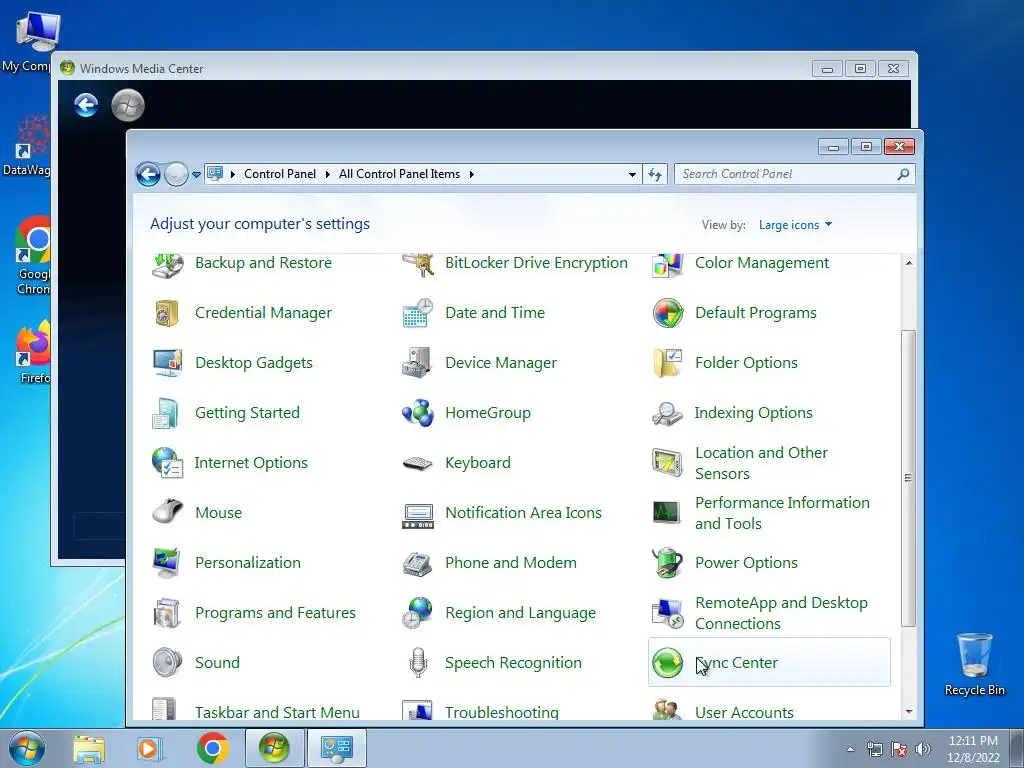Open Windows Explorer from the taskbar
The height and width of the screenshot is (768, 1024).
pyautogui.click(x=89, y=748)
